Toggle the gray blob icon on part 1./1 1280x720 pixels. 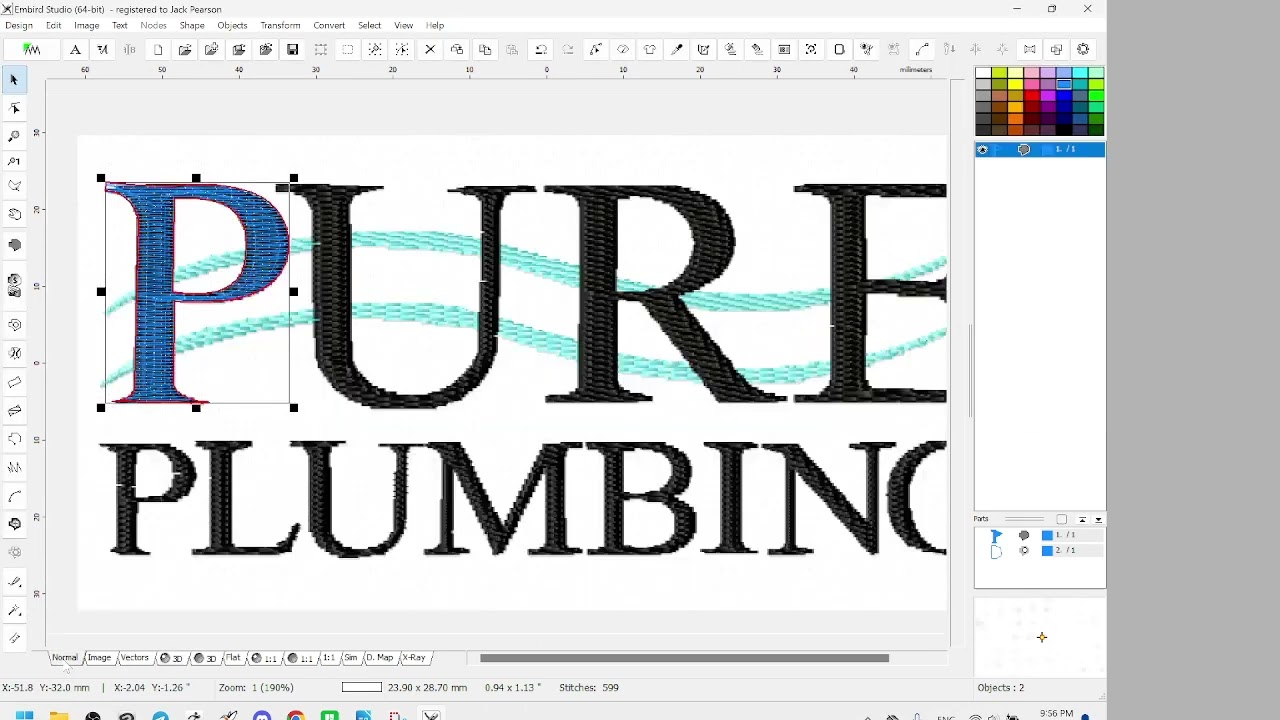click(x=1024, y=535)
